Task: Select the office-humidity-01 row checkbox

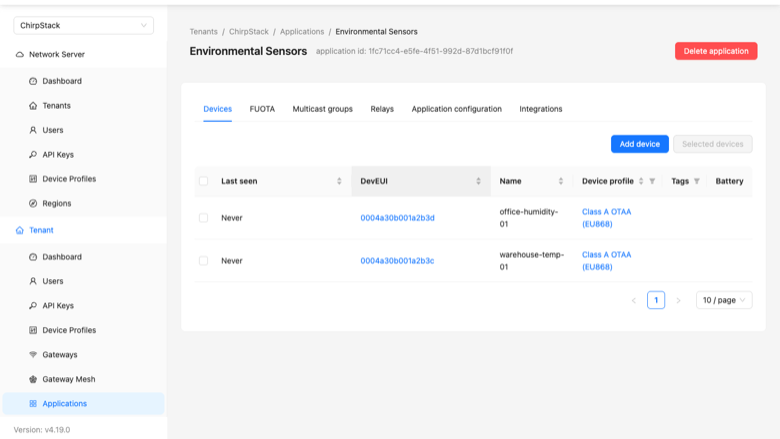Action: click(203, 218)
